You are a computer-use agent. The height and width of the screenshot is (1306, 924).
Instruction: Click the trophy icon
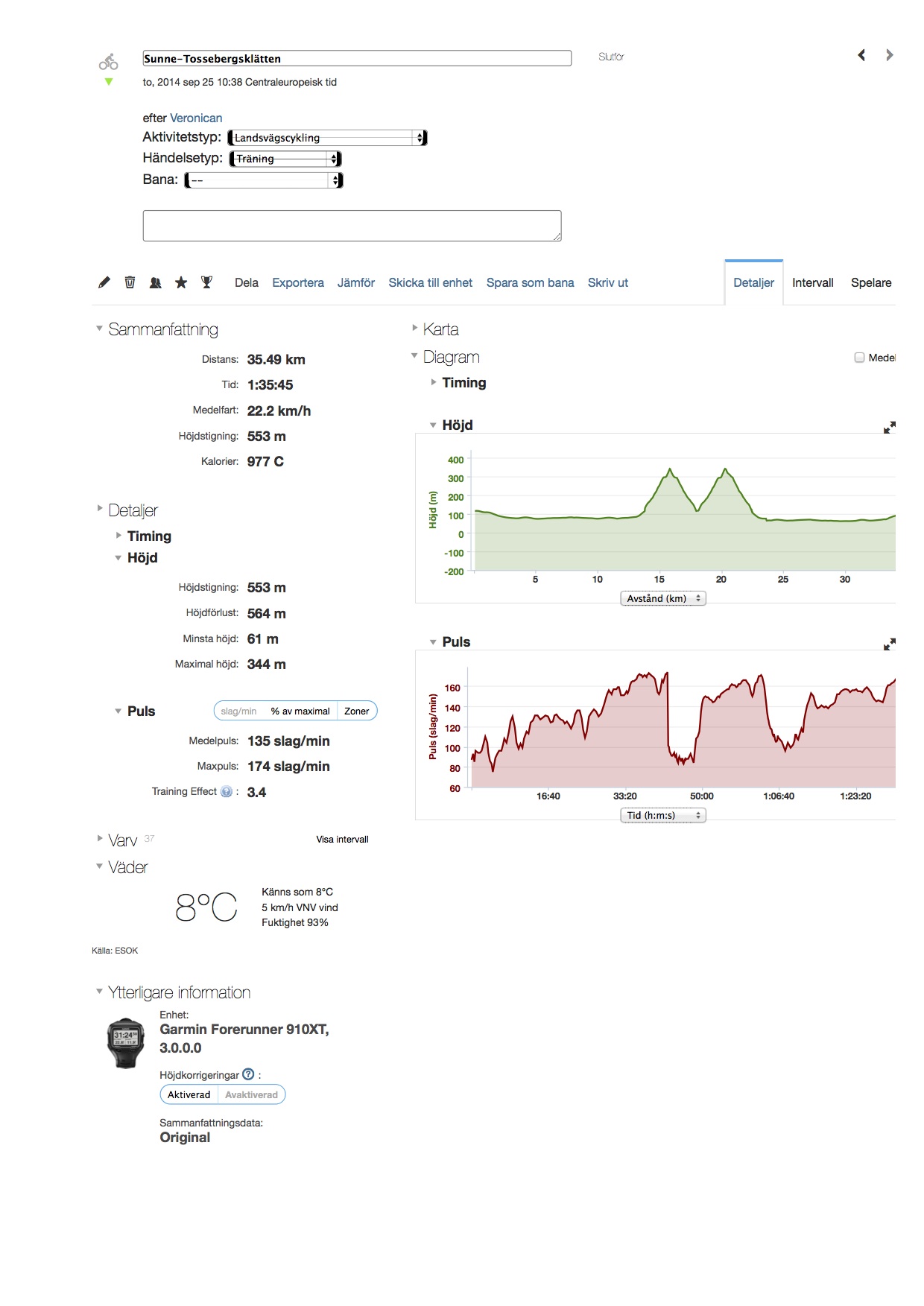click(206, 282)
